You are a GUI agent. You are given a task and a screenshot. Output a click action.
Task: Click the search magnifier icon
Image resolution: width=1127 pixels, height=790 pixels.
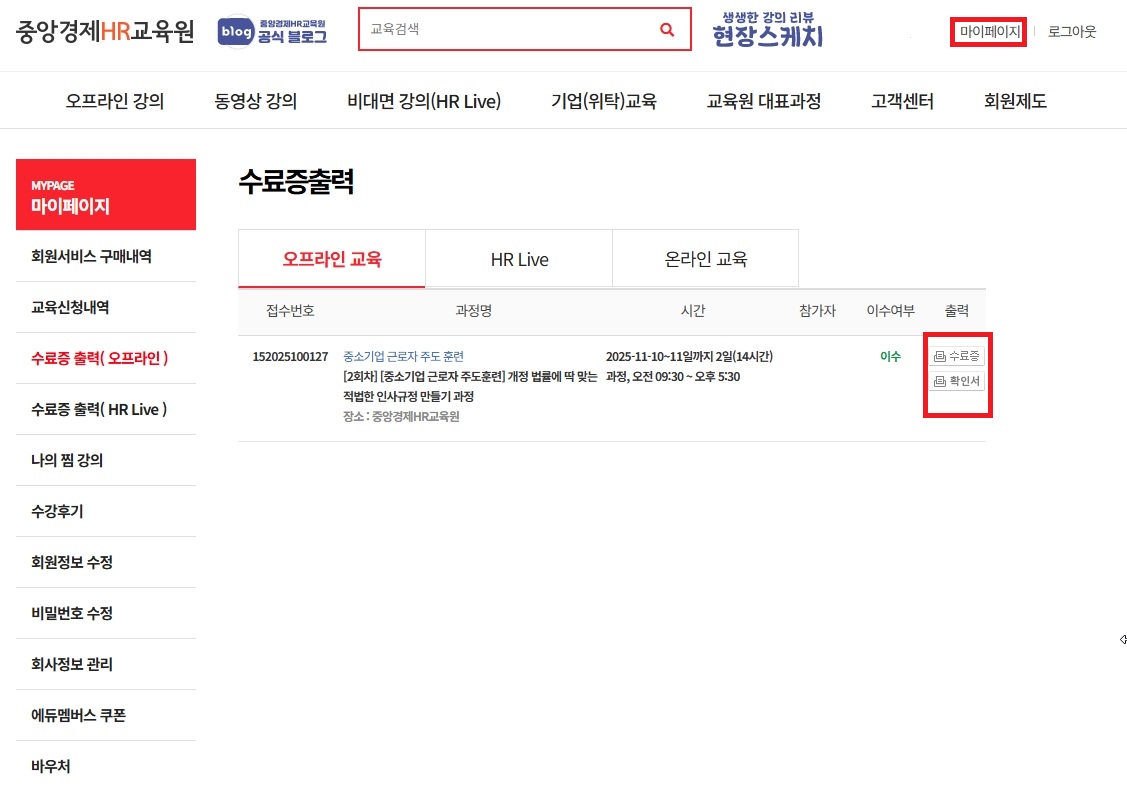[667, 30]
